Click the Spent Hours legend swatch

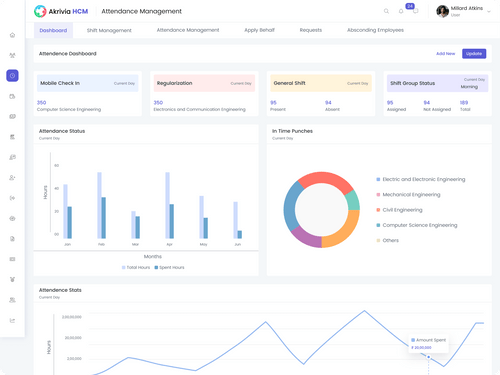[156, 267]
